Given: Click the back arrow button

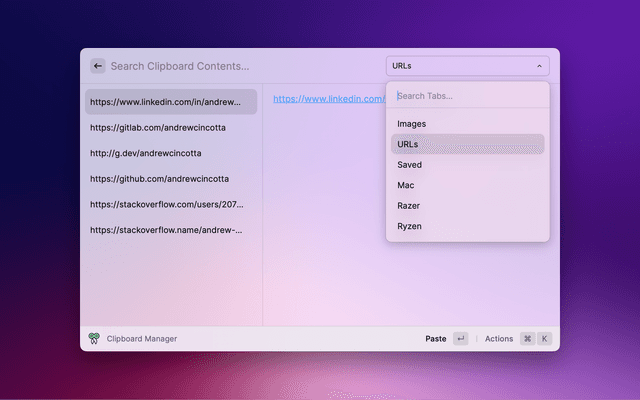Looking at the screenshot, I should [x=97, y=66].
